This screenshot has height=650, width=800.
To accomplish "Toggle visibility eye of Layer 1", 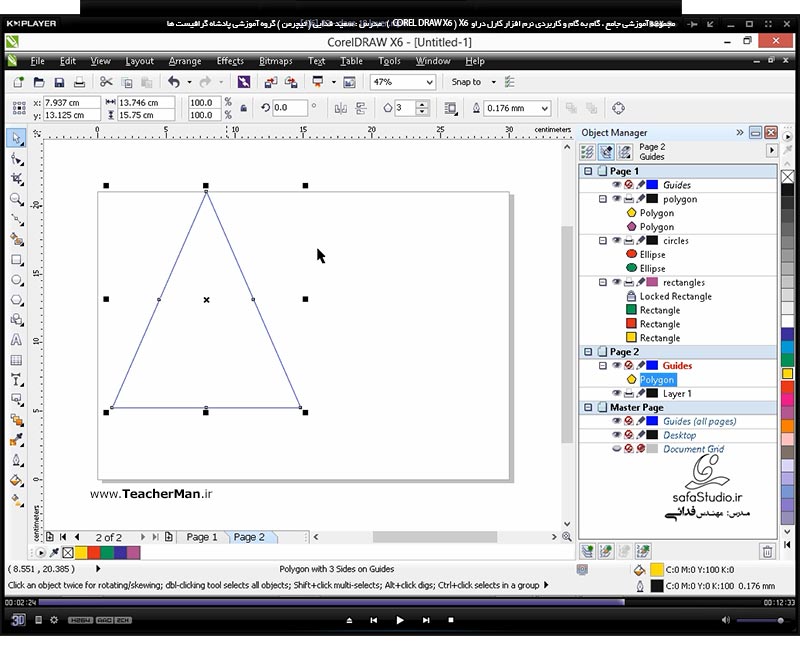I will click(x=617, y=393).
